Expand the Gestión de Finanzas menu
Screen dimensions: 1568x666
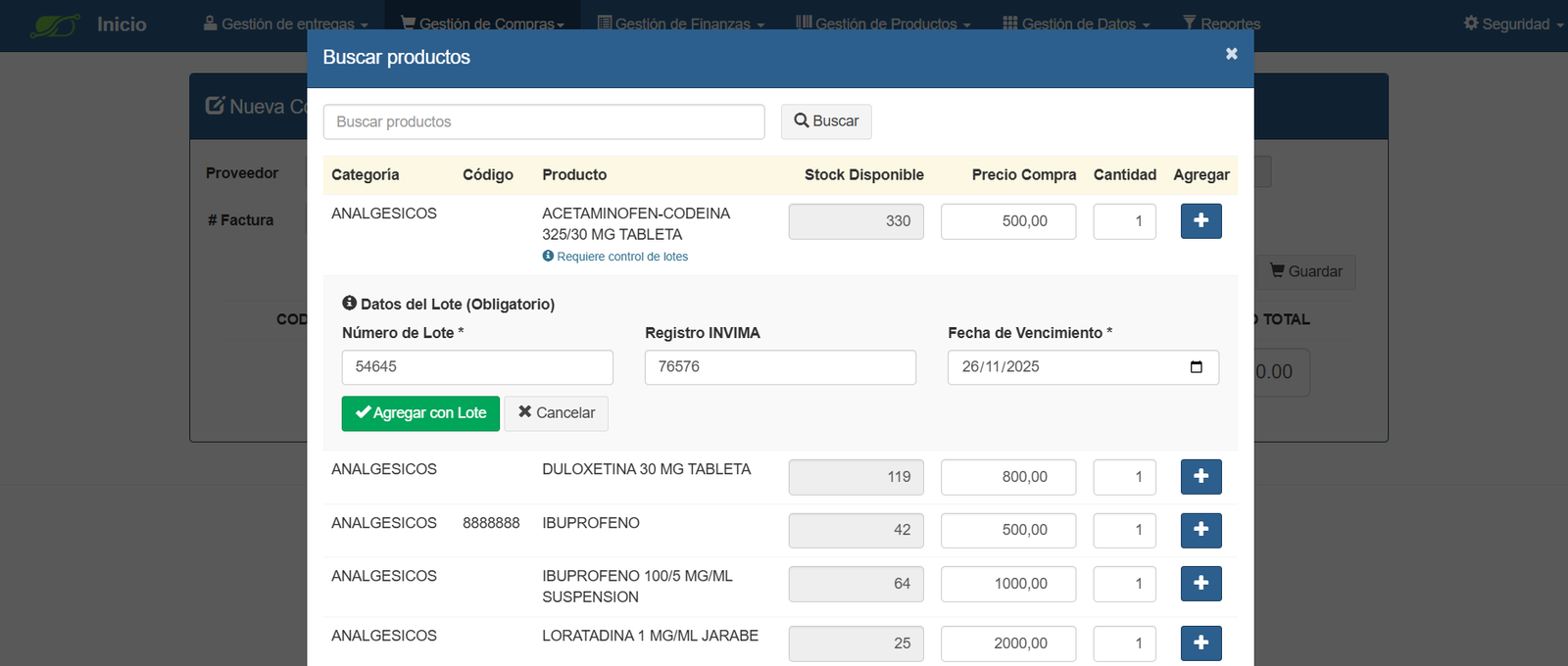(x=680, y=24)
